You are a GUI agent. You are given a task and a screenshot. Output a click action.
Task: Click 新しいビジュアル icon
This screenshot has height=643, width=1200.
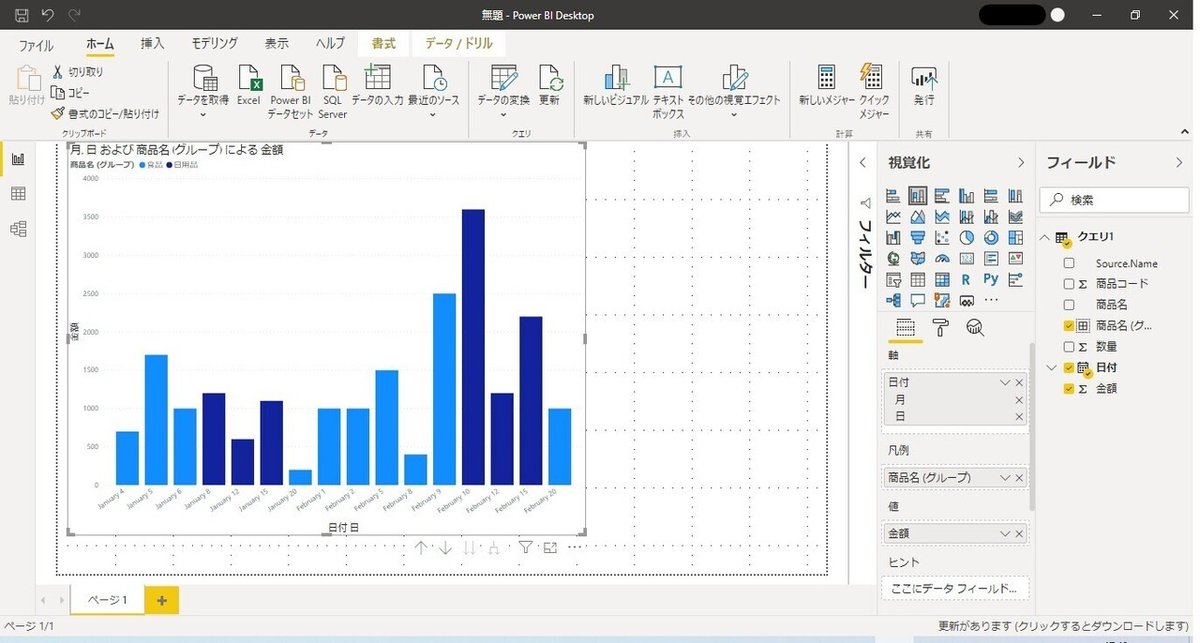pos(616,78)
